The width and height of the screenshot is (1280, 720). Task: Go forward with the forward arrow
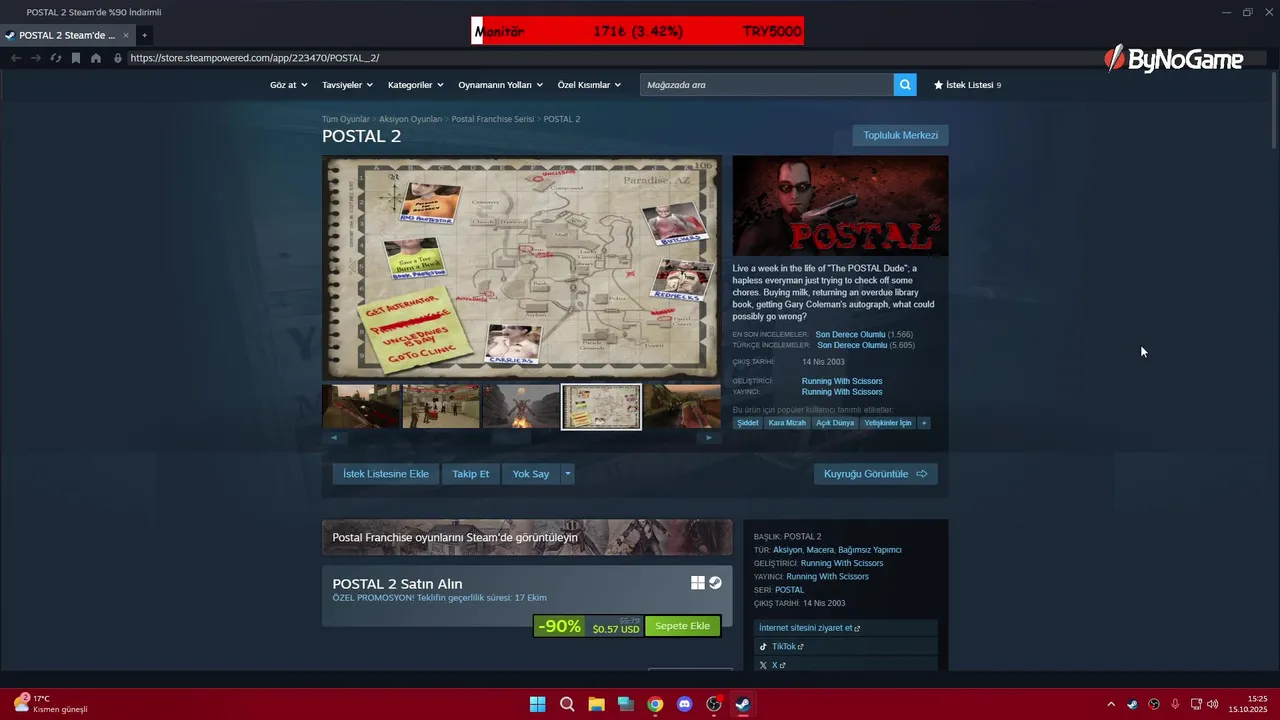point(36,58)
